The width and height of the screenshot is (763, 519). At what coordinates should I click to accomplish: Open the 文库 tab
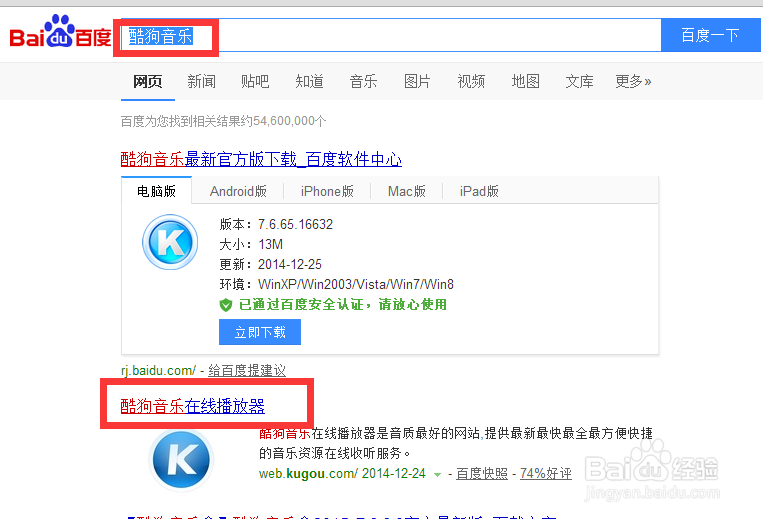(579, 81)
